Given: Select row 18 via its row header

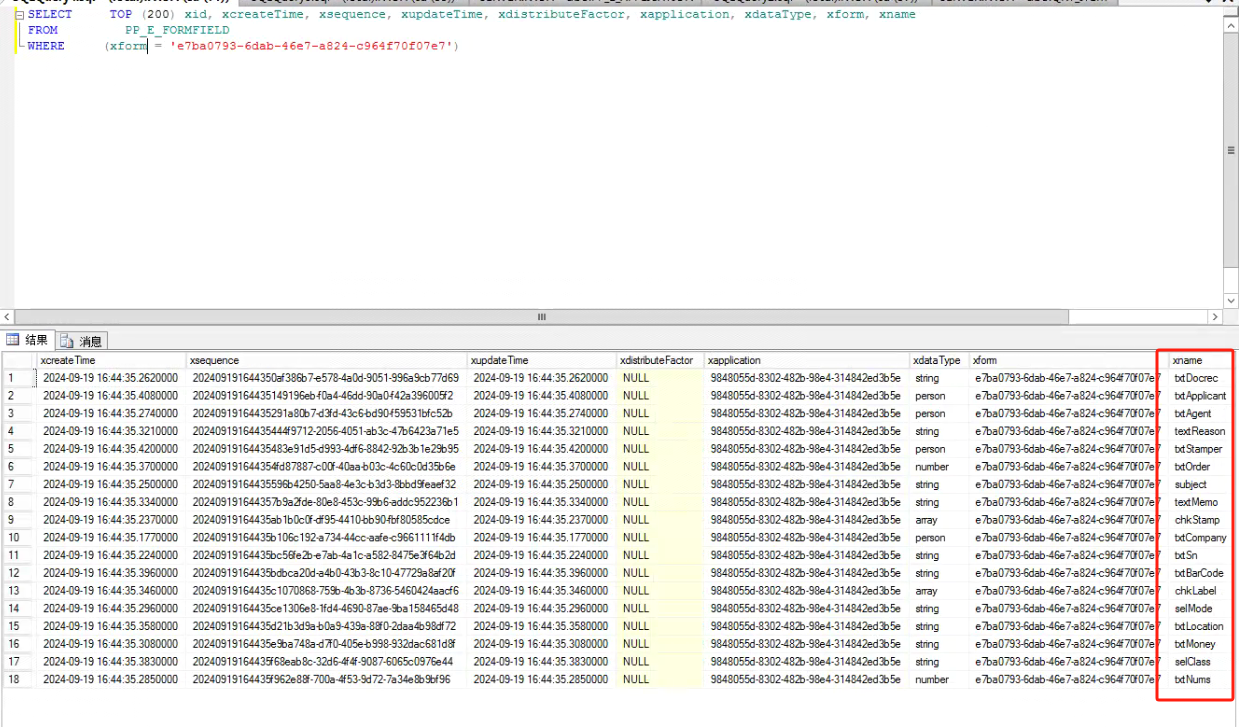Looking at the screenshot, I should point(14,680).
